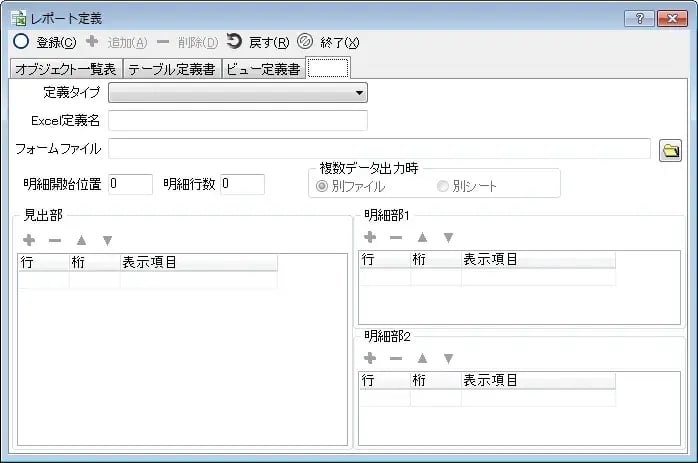Click the 戻す (revert) toolbar icon
Screen dimensions: 698x463
pos(234,42)
